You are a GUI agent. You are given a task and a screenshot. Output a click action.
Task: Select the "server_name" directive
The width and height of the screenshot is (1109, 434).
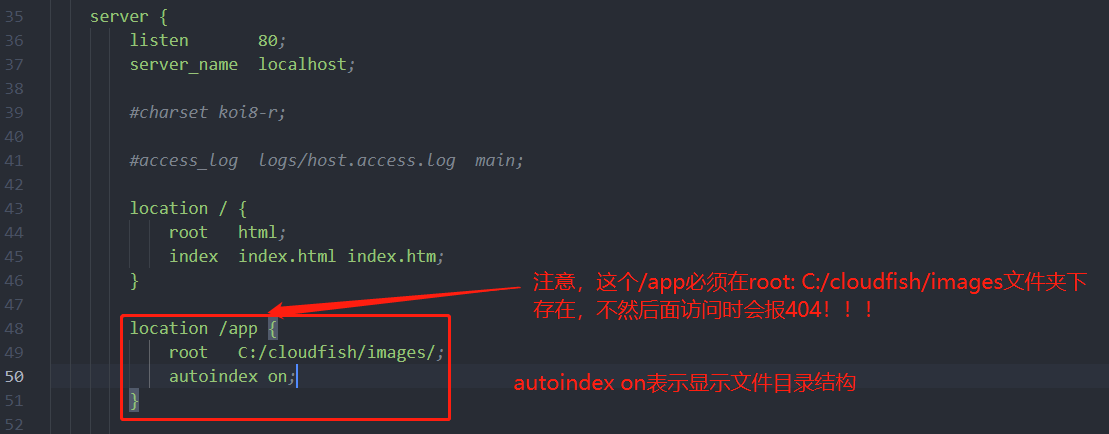tap(183, 64)
